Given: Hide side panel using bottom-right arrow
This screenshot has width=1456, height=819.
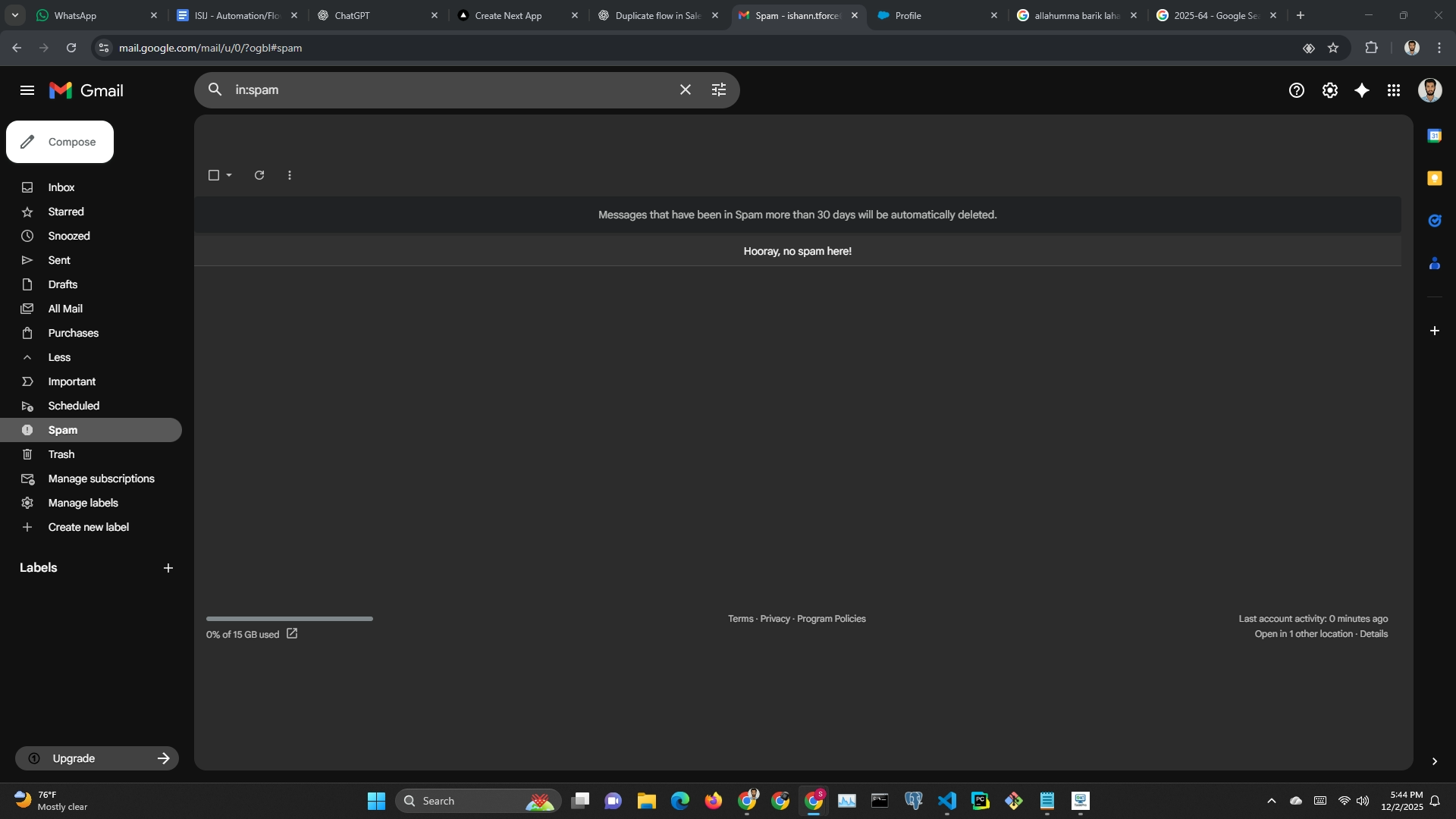Looking at the screenshot, I should [x=1434, y=761].
